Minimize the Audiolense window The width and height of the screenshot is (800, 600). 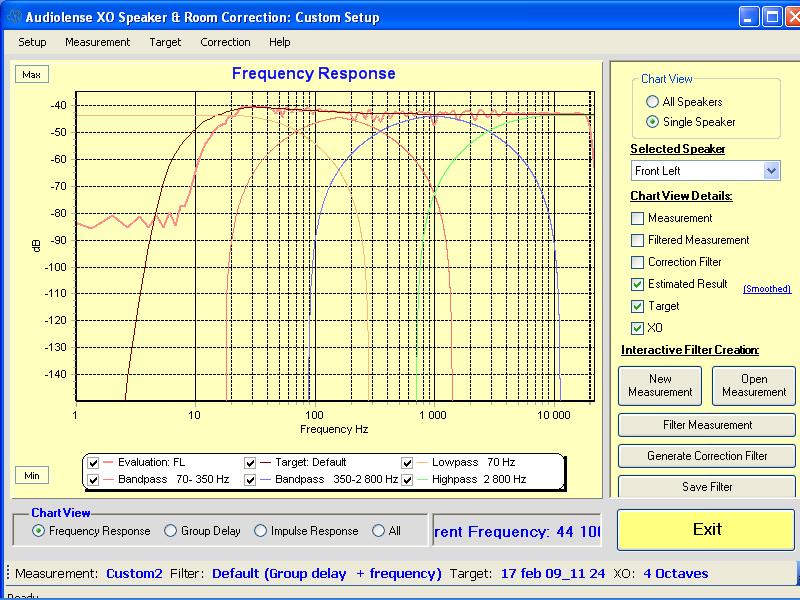tap(748, 18)
